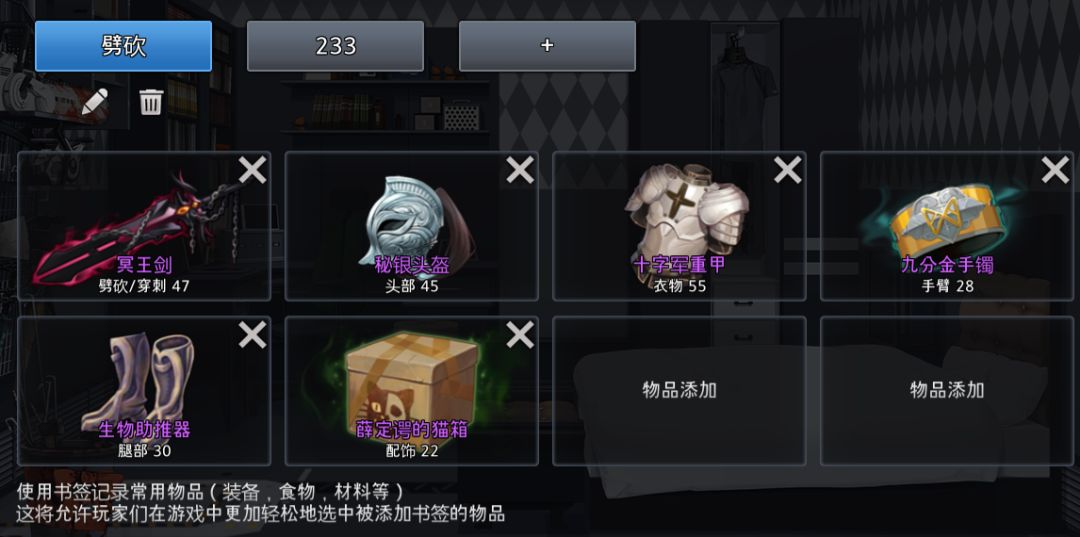Click the pencil edit icon
Image resolution: width=1080 pixels, height=537 pixels.
(95, 102)
